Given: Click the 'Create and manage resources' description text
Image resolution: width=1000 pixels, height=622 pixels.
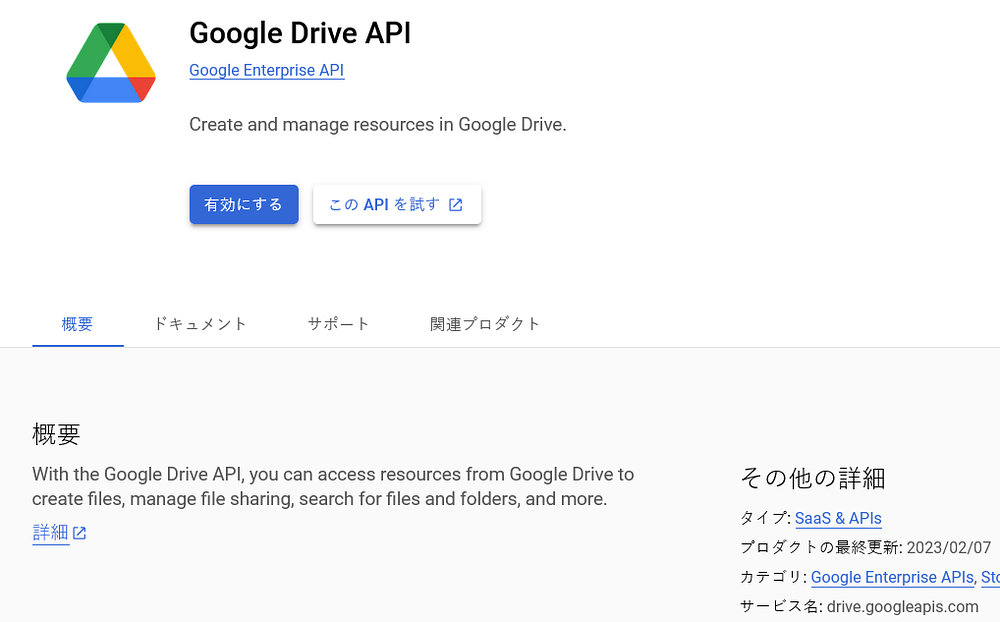Looking at the screenshot, I should click(x=378, y=124).
